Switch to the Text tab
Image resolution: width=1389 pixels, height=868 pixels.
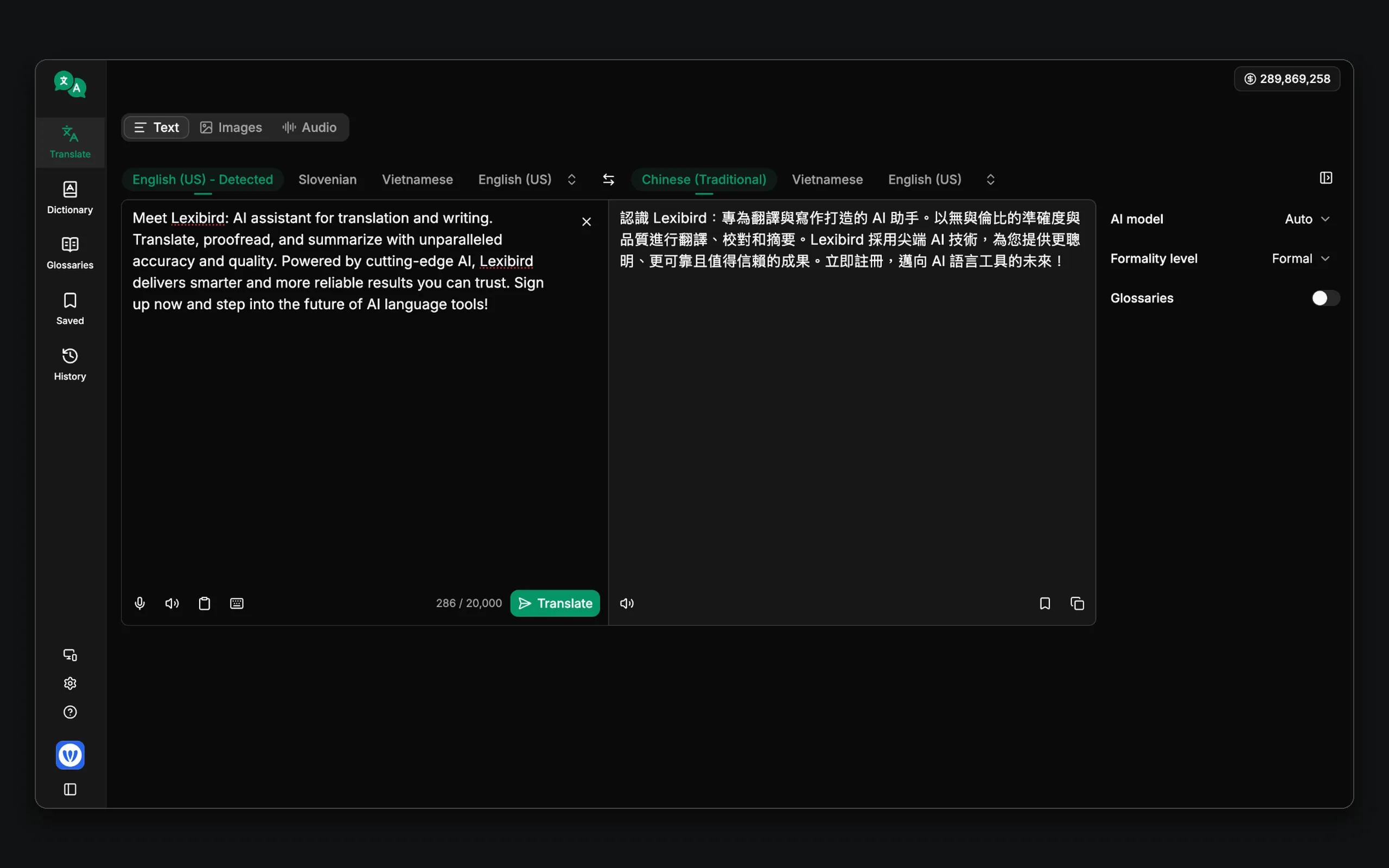157,127
